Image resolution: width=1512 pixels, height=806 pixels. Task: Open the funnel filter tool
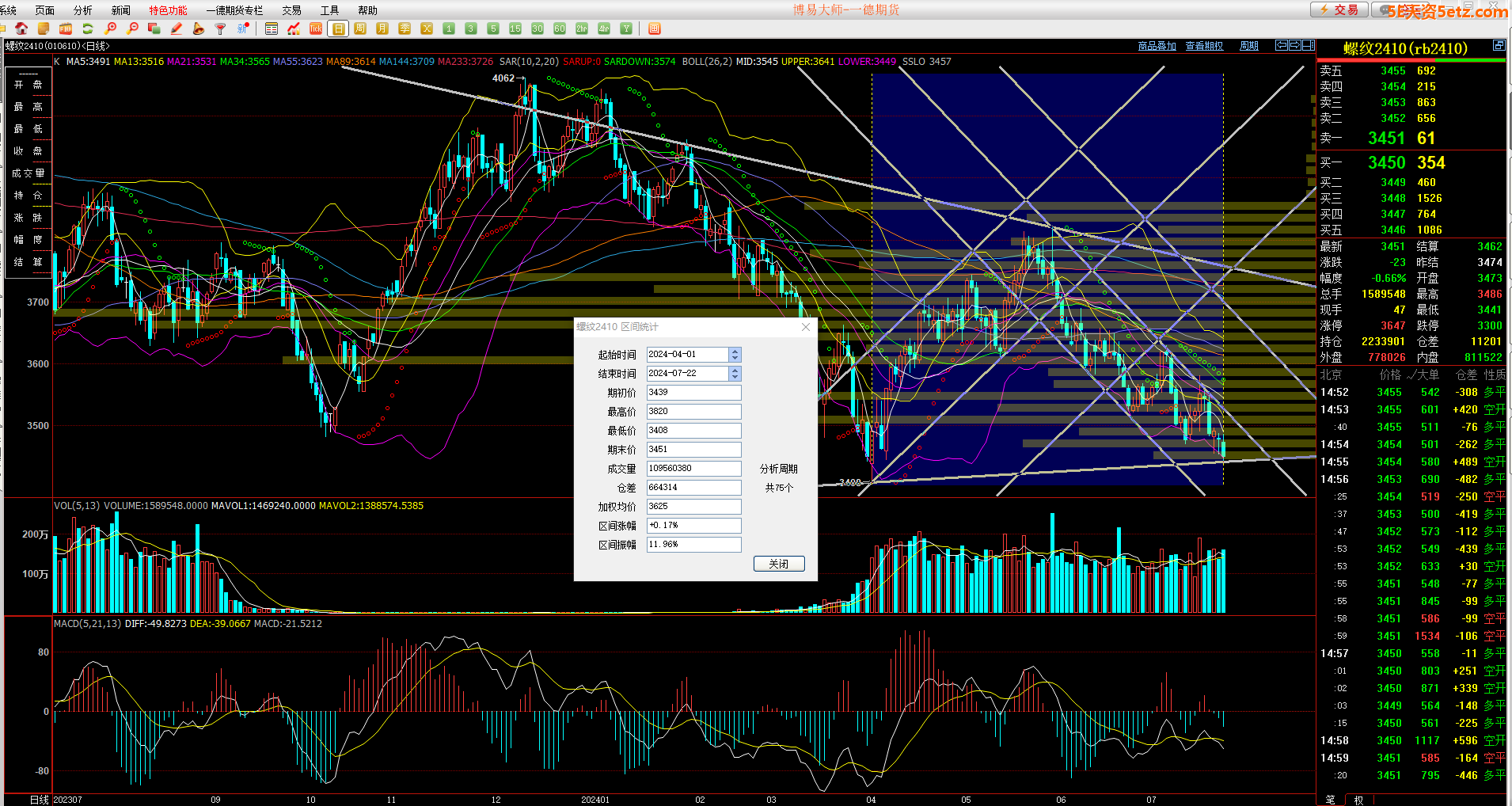point(221,29)
